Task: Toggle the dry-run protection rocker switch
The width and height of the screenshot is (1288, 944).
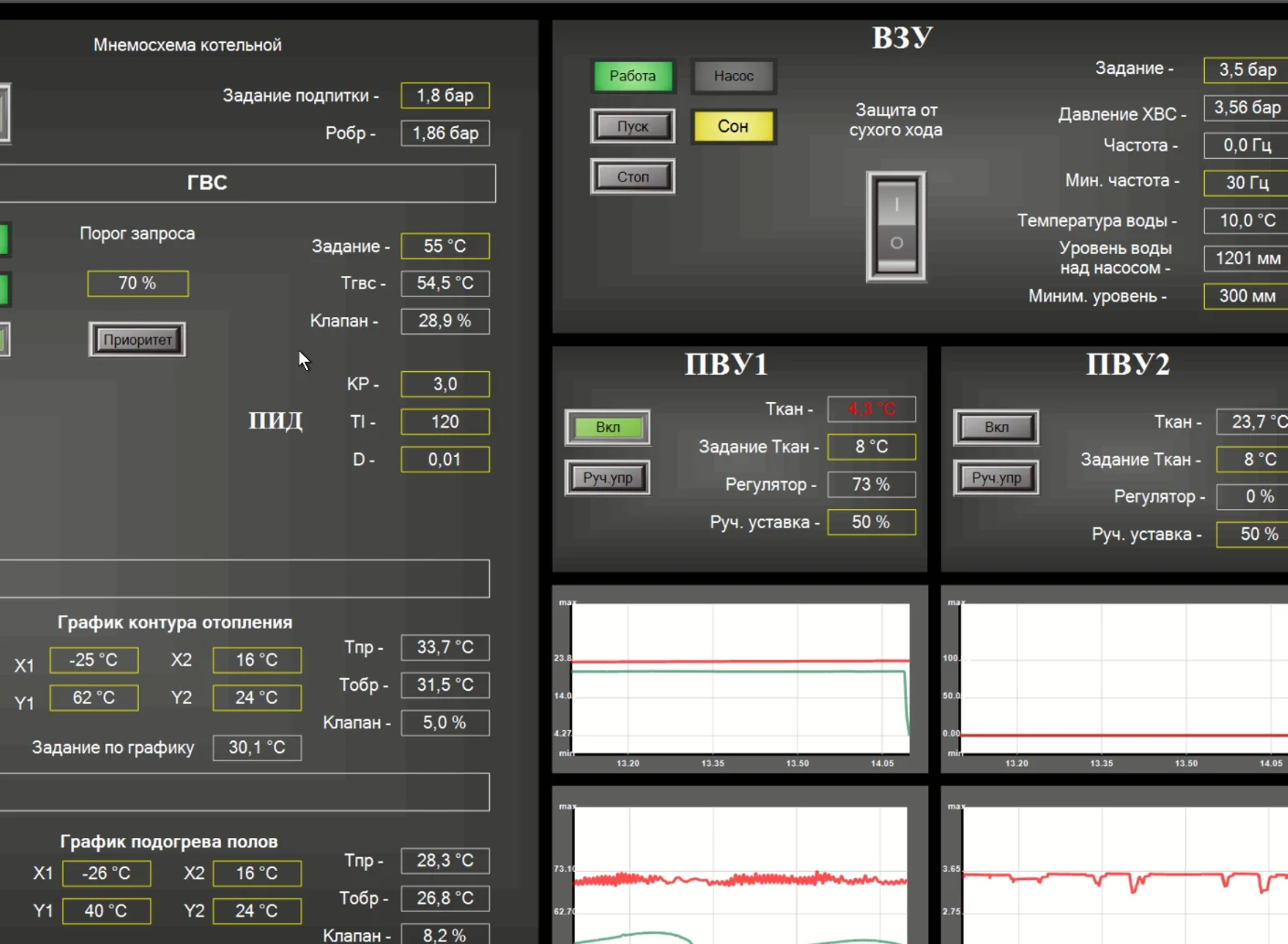Action: (896, 226)
